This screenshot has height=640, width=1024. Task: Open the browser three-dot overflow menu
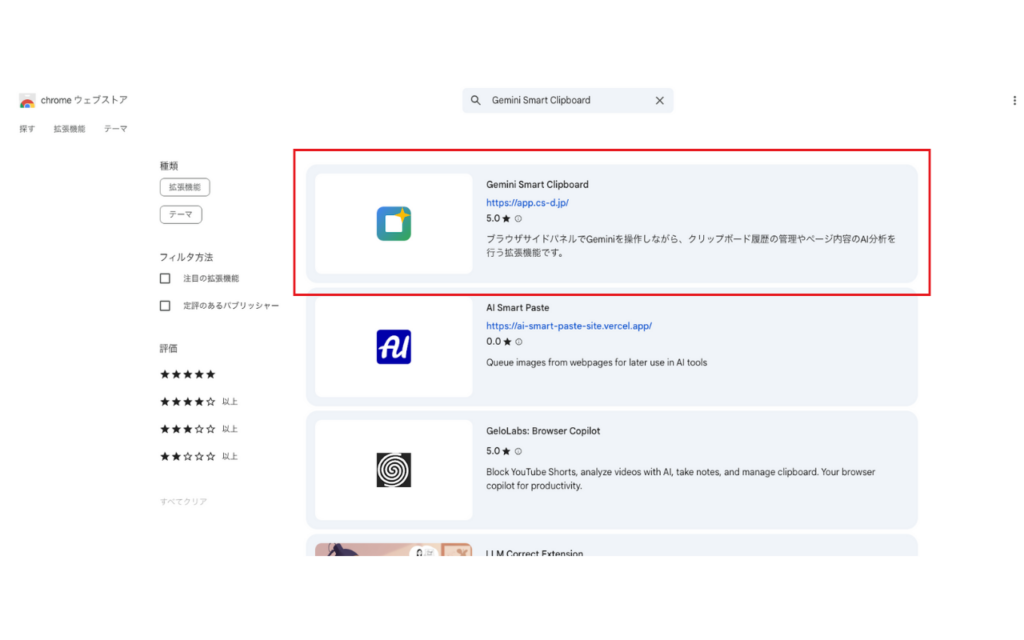[x=1015, y=100]
